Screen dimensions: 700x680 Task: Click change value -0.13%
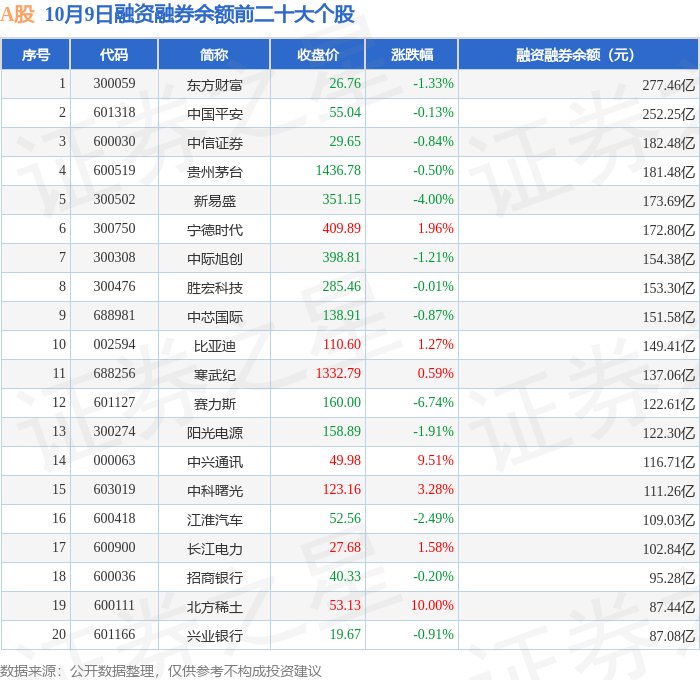coord(433,113)
